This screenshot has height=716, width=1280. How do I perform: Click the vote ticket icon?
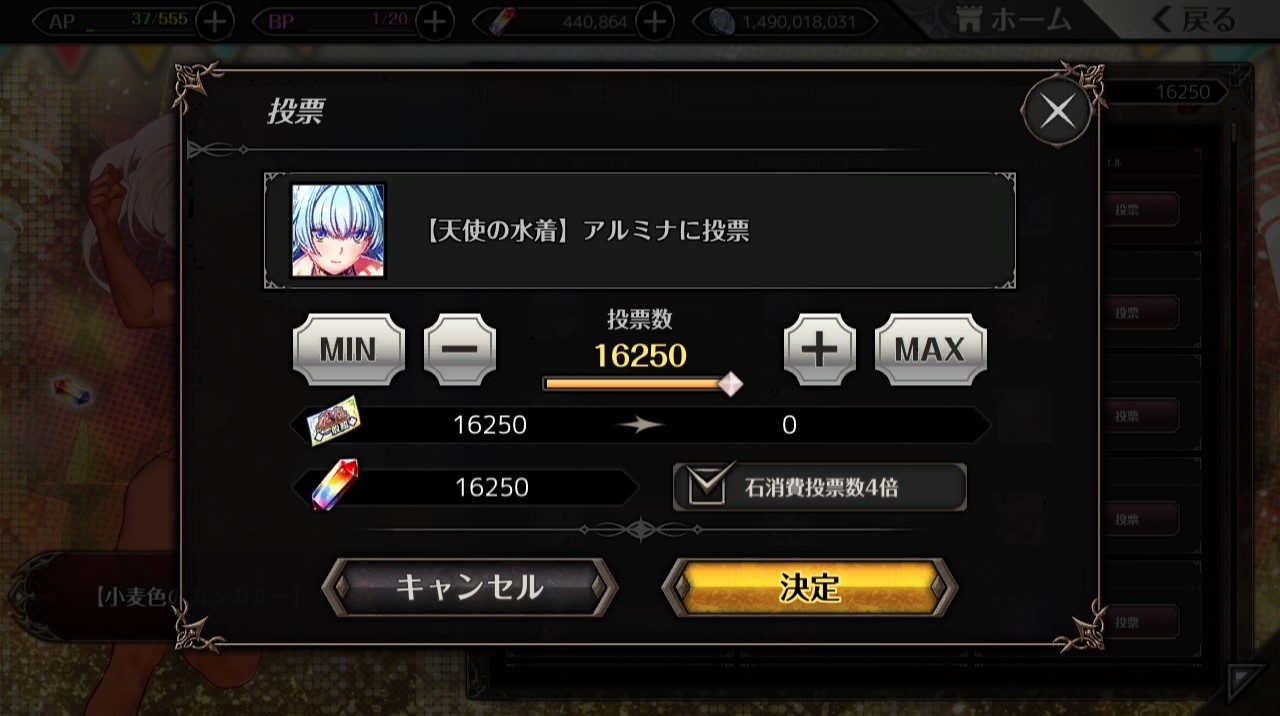(x=333, y=424)
